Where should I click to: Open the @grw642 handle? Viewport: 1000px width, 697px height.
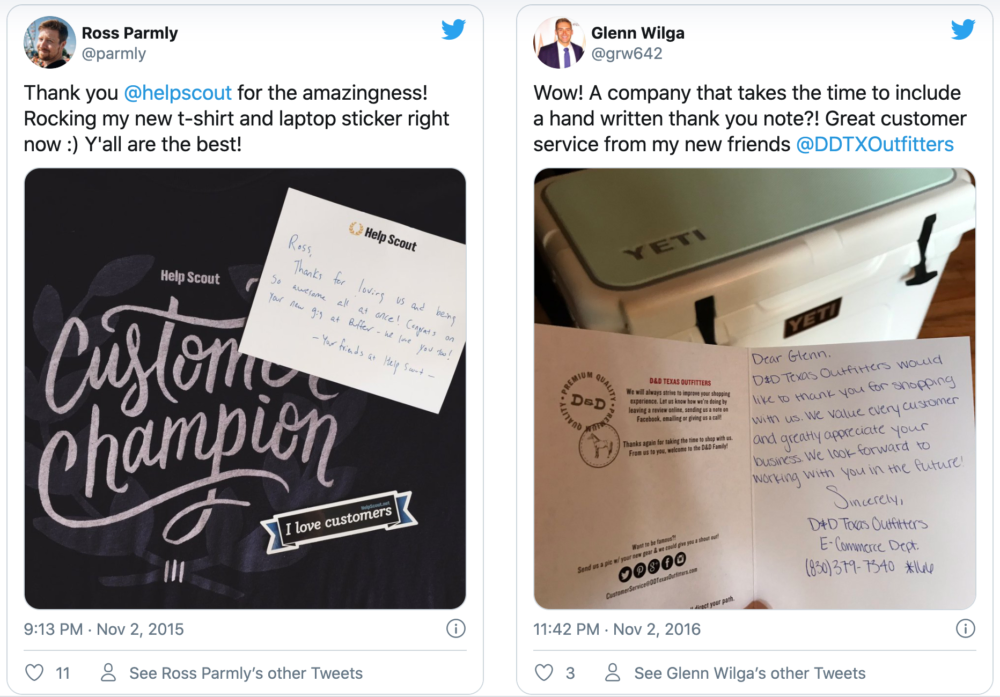[627, 54]
